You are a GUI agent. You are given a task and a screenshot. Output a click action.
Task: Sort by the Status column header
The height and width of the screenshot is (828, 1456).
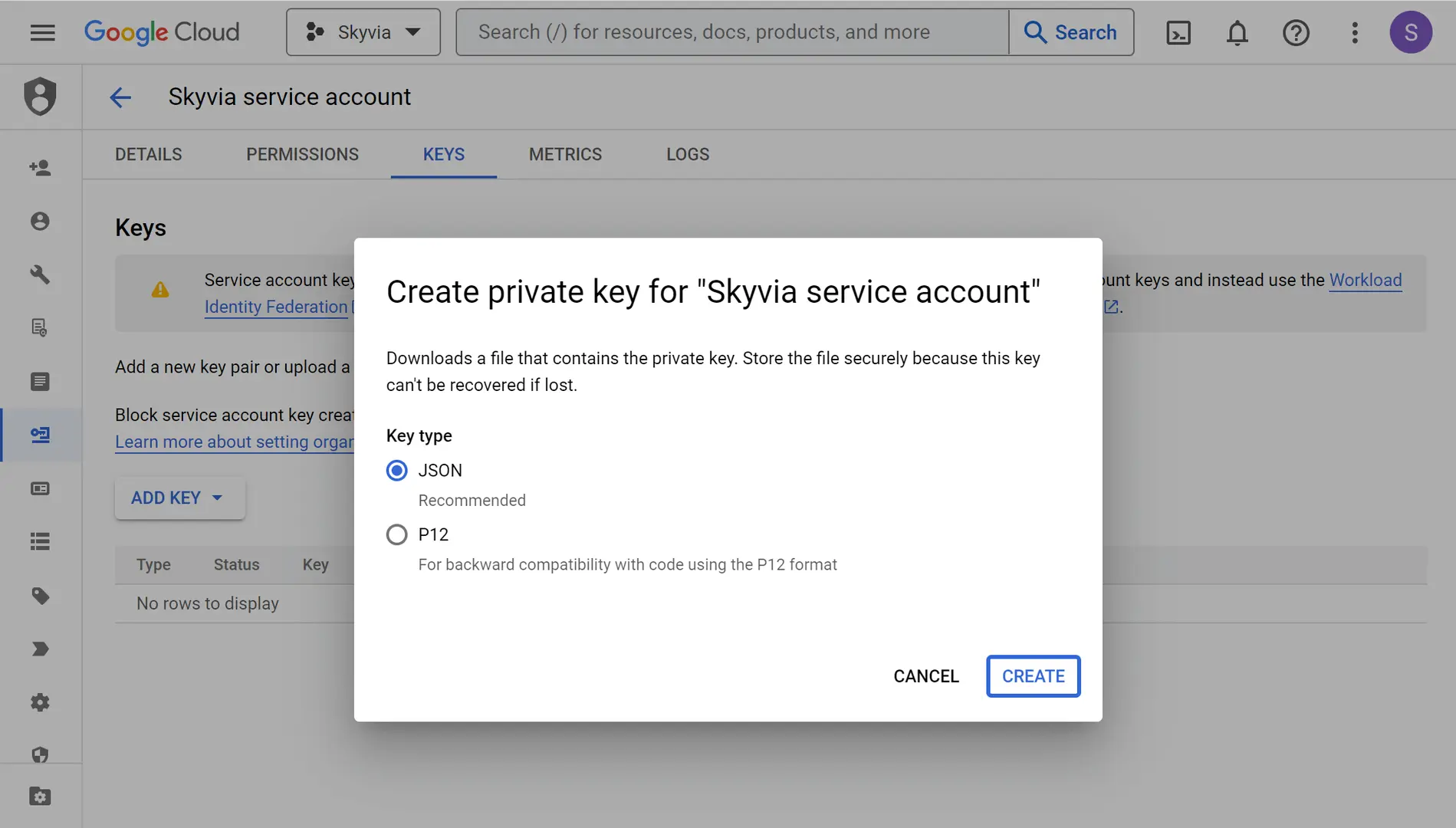pos(236,565)
